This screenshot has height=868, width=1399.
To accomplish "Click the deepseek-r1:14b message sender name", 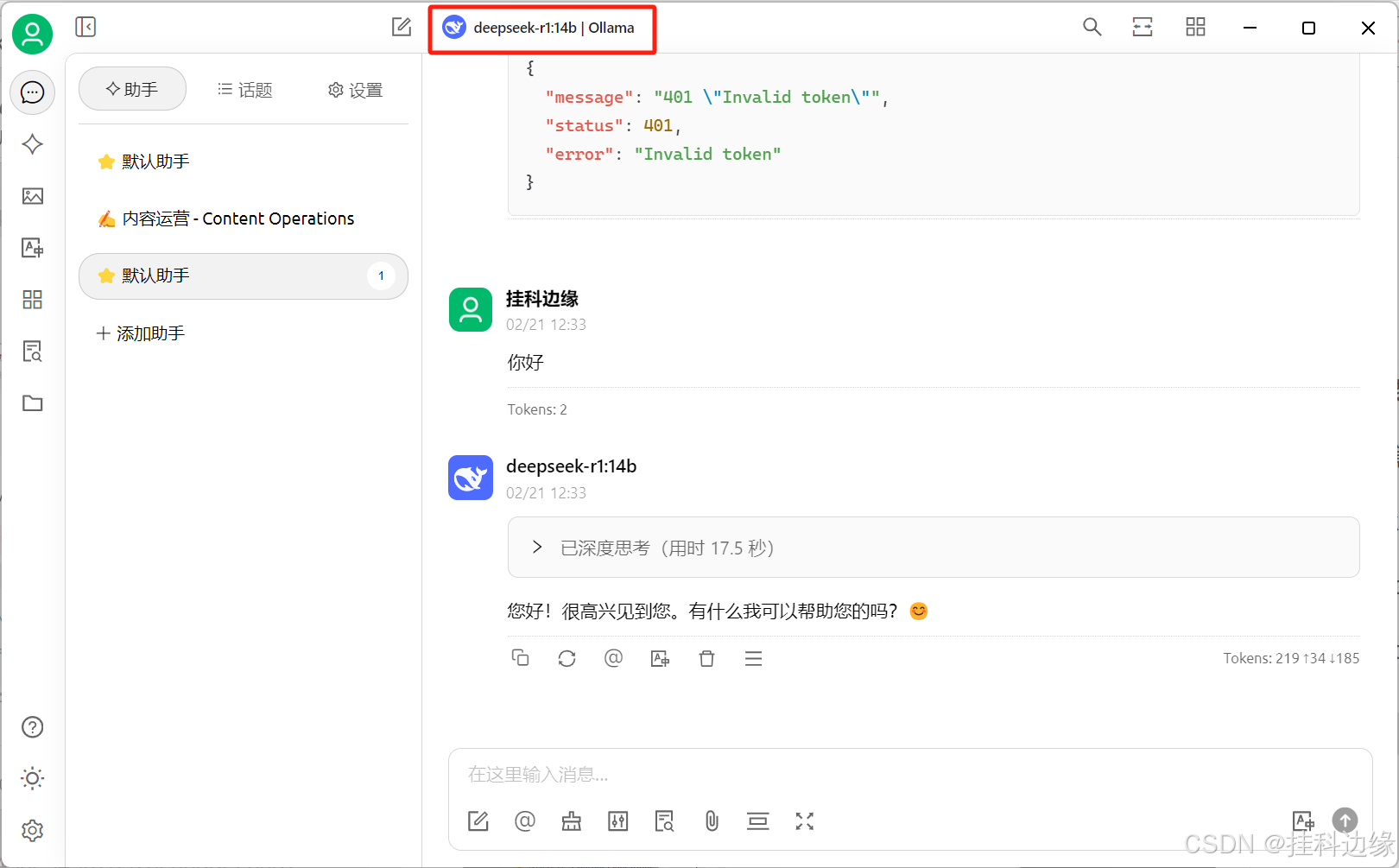I will point(572,466).
